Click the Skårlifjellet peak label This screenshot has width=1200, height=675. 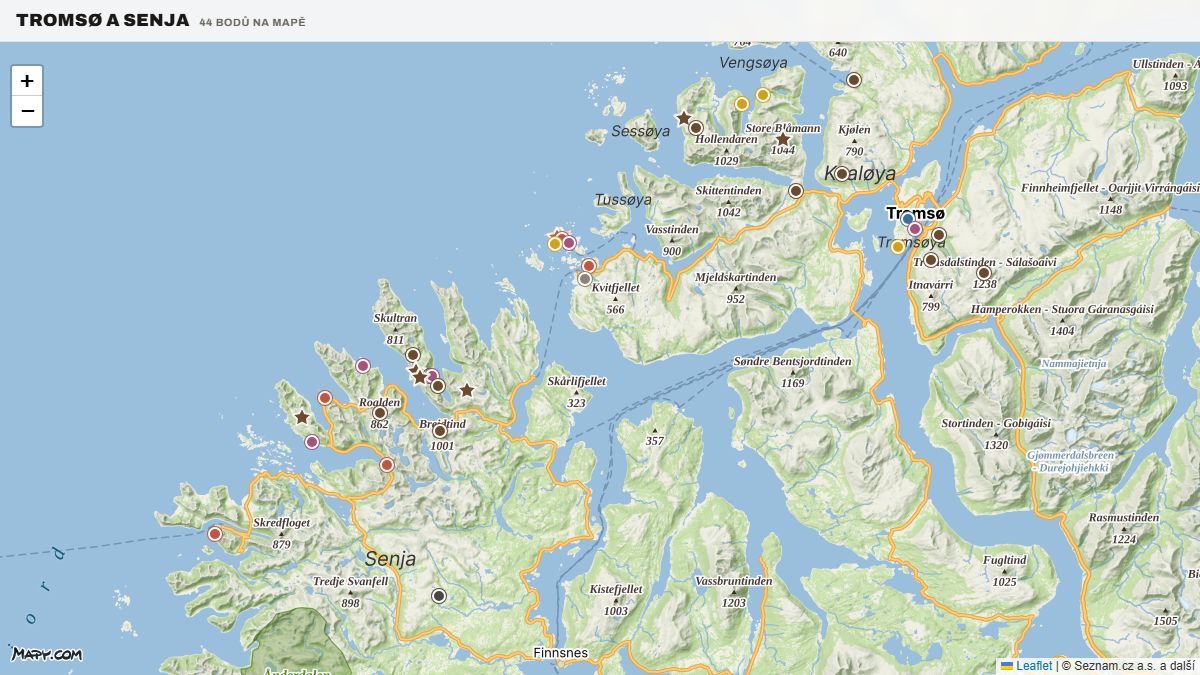[577, 381]
